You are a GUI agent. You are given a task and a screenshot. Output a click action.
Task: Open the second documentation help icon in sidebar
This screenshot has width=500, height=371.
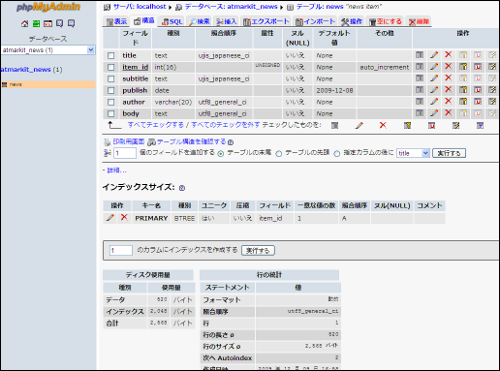(x=71, y=24)
